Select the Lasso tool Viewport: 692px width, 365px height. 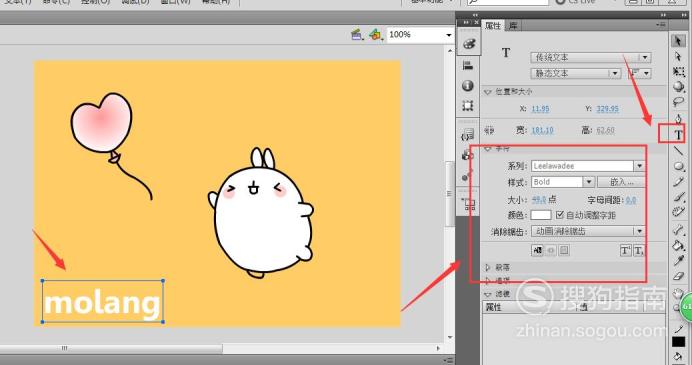(x=678, y=102)
